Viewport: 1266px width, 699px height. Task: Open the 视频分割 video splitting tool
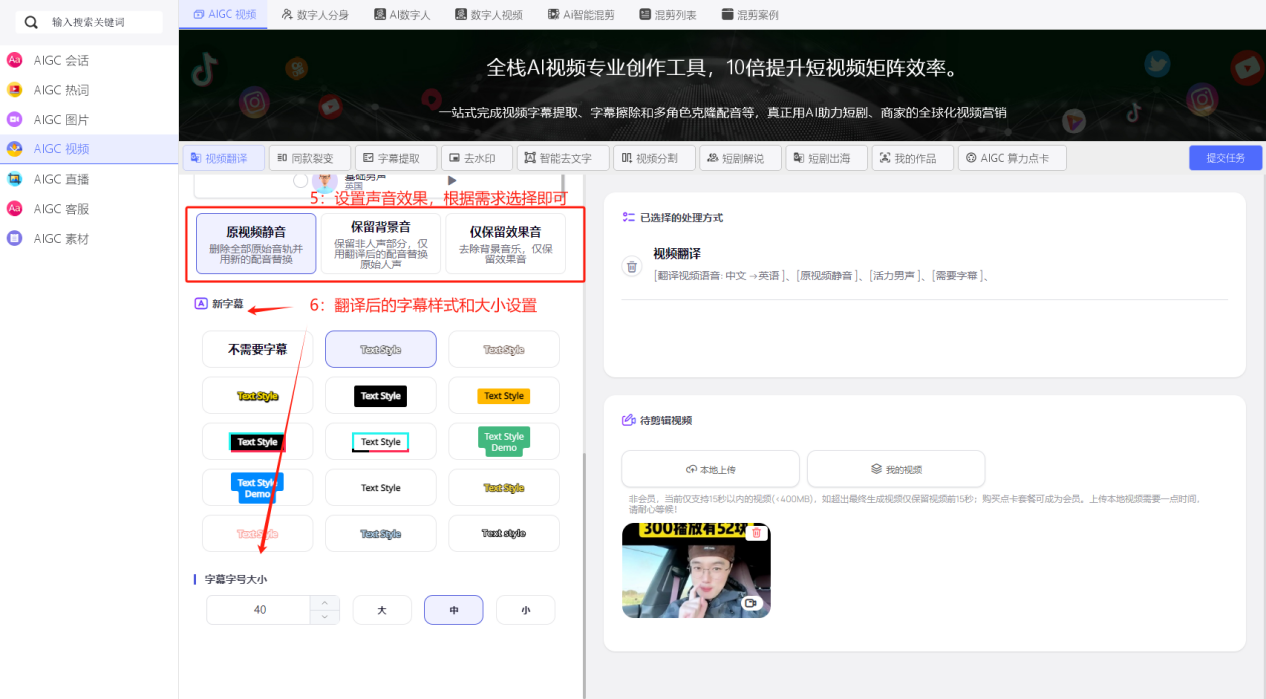[x=653, y=157]
